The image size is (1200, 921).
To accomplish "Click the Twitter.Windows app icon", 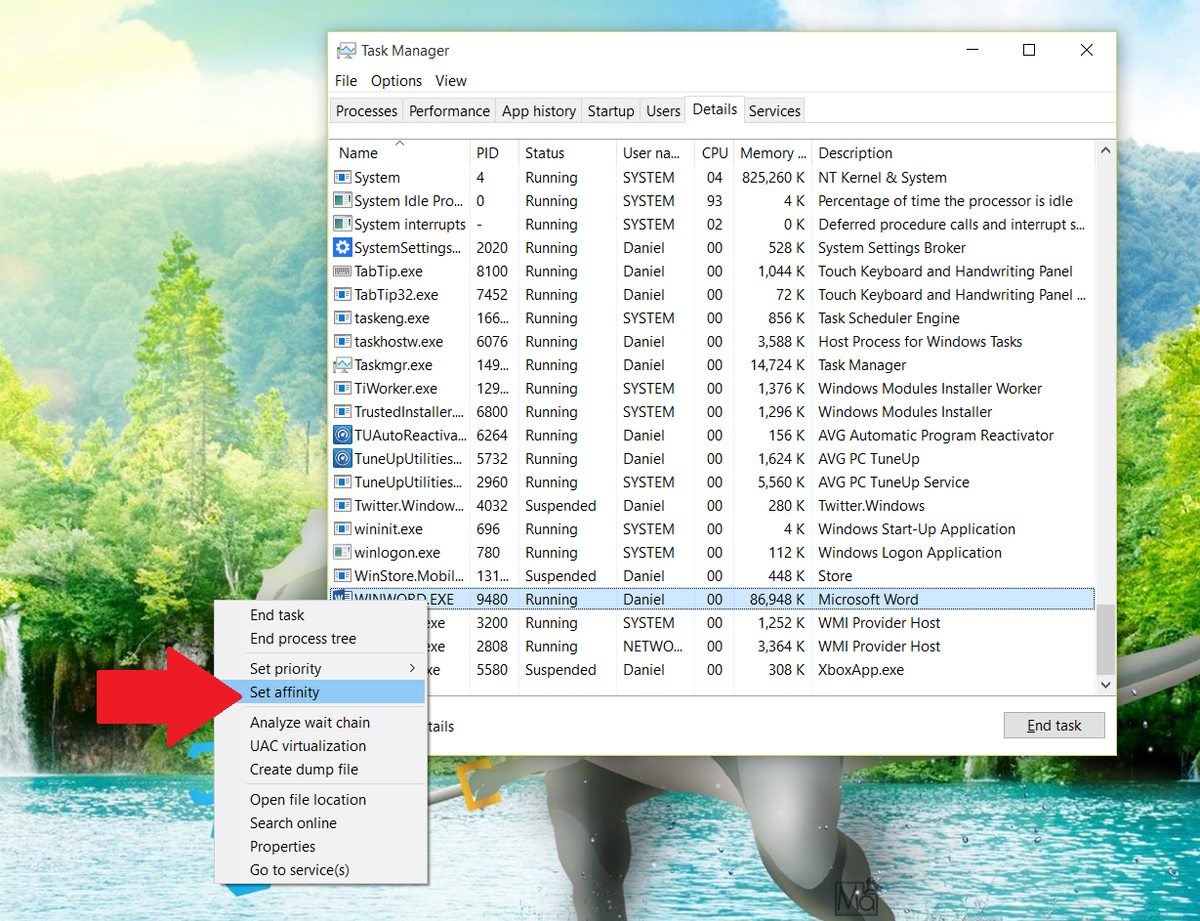I will point(343,505).
